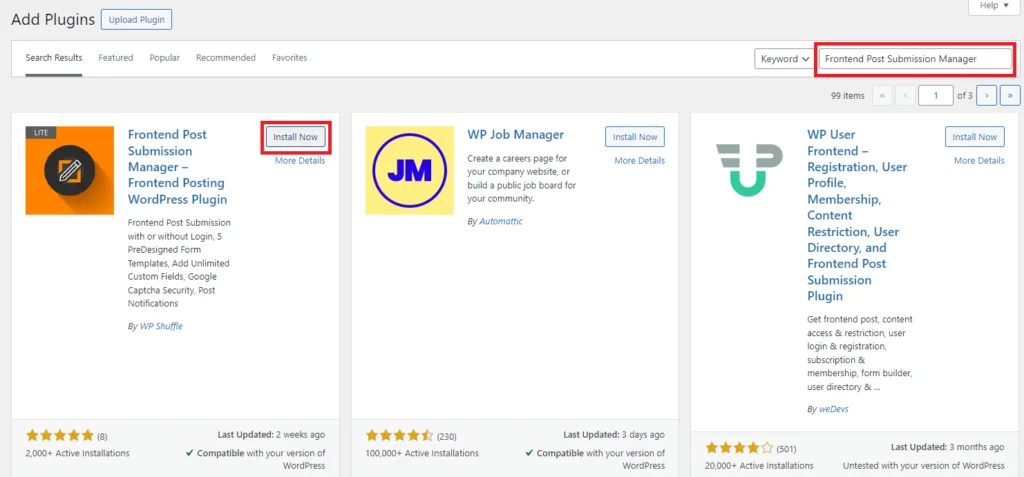
Task: Open More Details for WP Job Manager
Action: coord(639,161)
